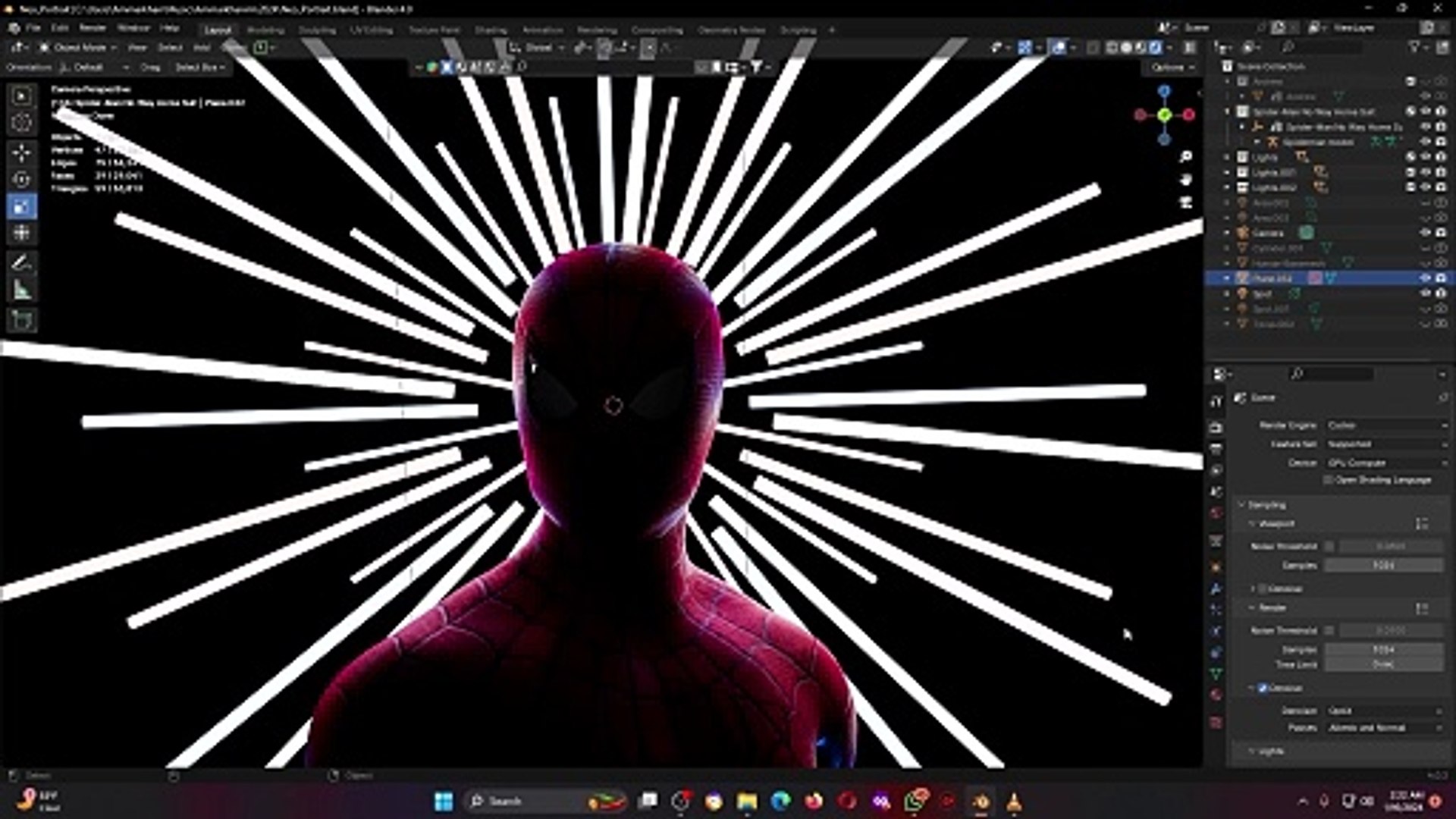Click the Pan view hand icon

1186,180
